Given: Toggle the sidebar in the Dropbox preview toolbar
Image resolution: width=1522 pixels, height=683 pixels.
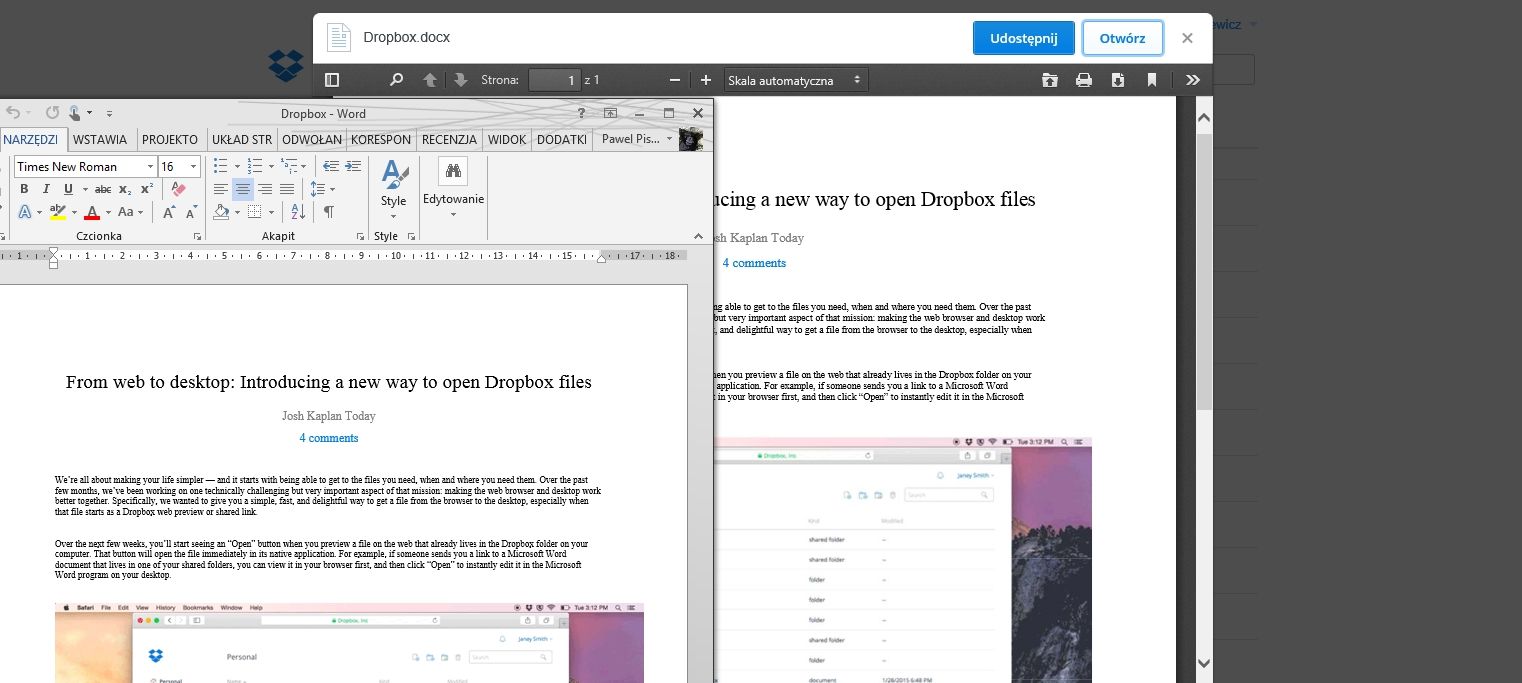Looking at the screenshot, I should 332,80.
